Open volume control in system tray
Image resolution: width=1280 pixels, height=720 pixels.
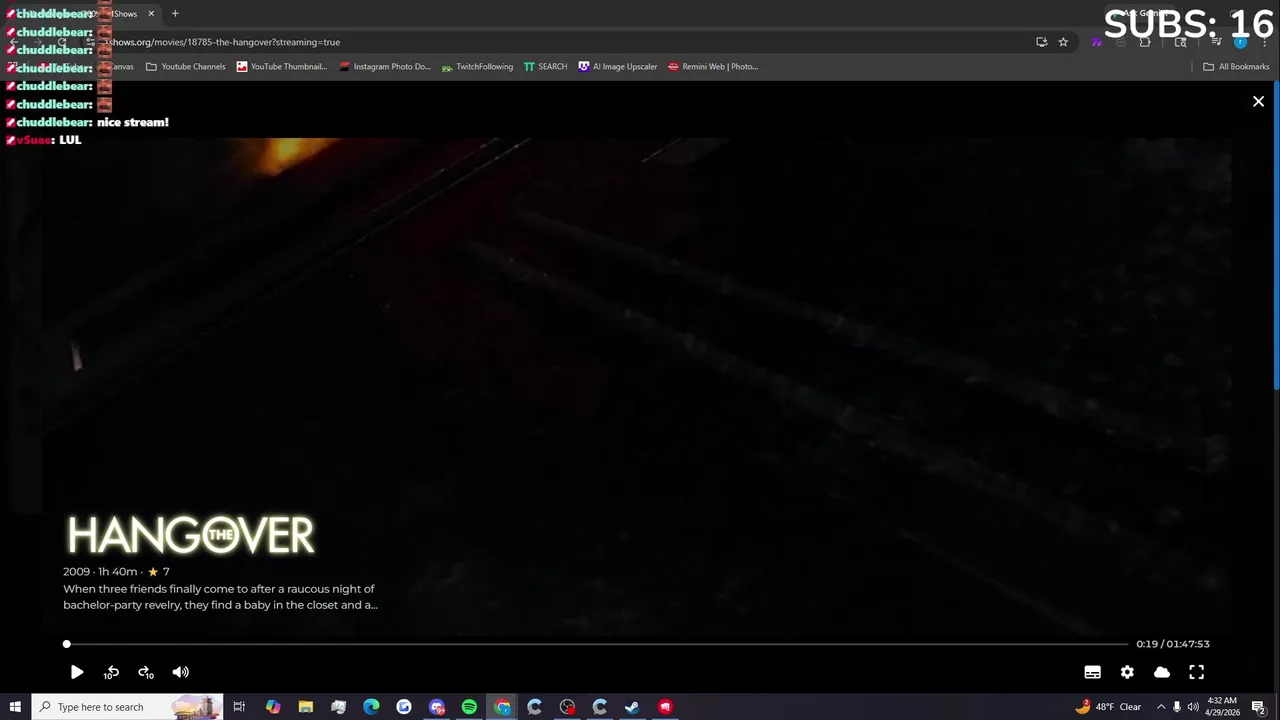[1193, 707]
